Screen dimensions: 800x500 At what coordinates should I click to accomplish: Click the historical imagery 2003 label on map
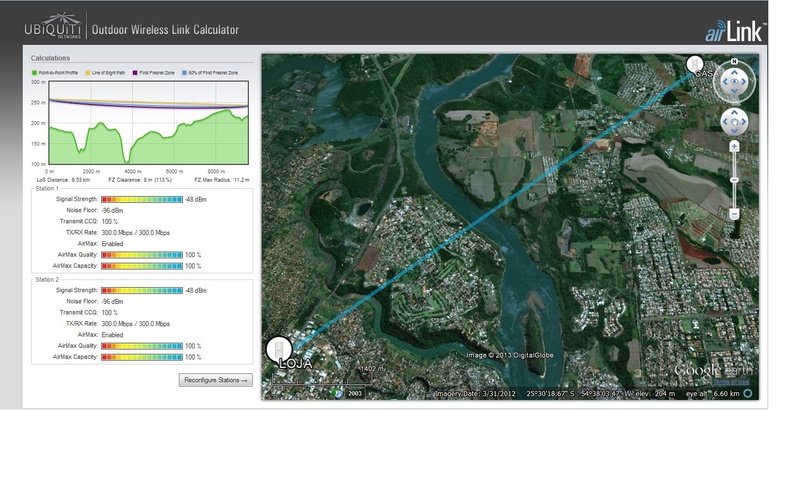[x=355, y=393]
